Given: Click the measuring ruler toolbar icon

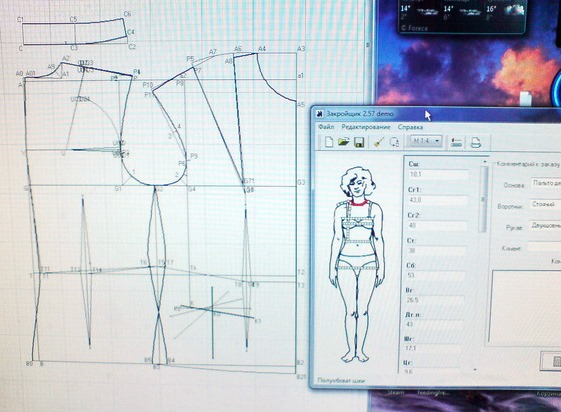Looking at the screenshot, I should (456, 142).
